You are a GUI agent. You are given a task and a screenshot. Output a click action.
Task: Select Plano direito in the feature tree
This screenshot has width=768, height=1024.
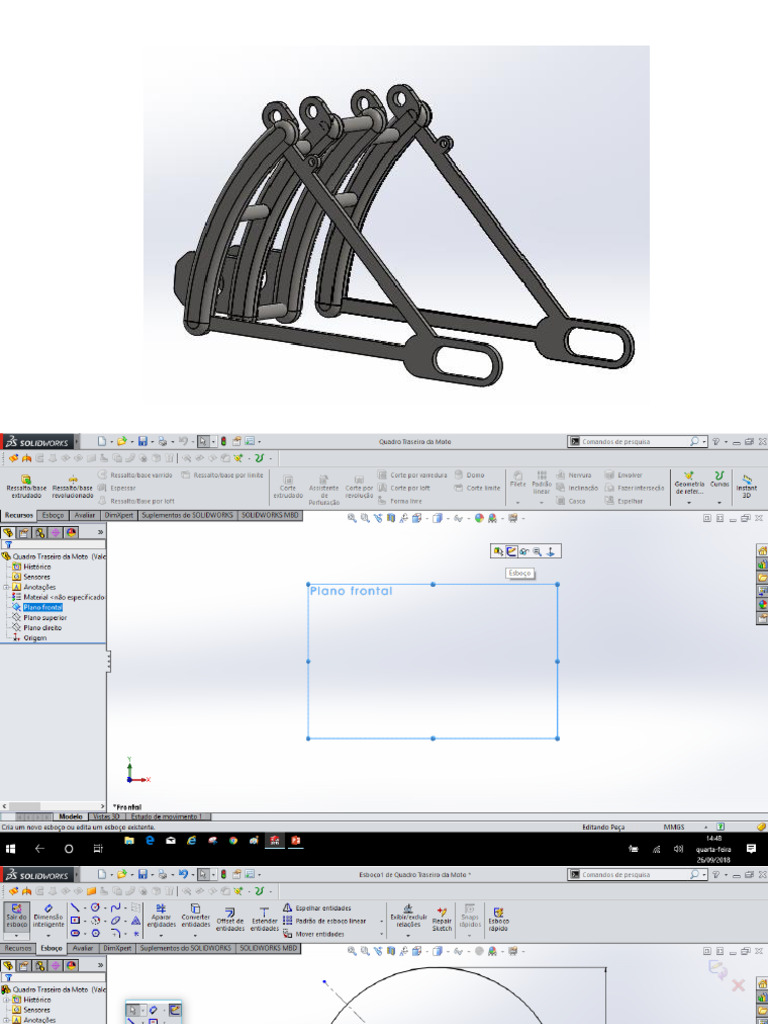click(42, 628)
